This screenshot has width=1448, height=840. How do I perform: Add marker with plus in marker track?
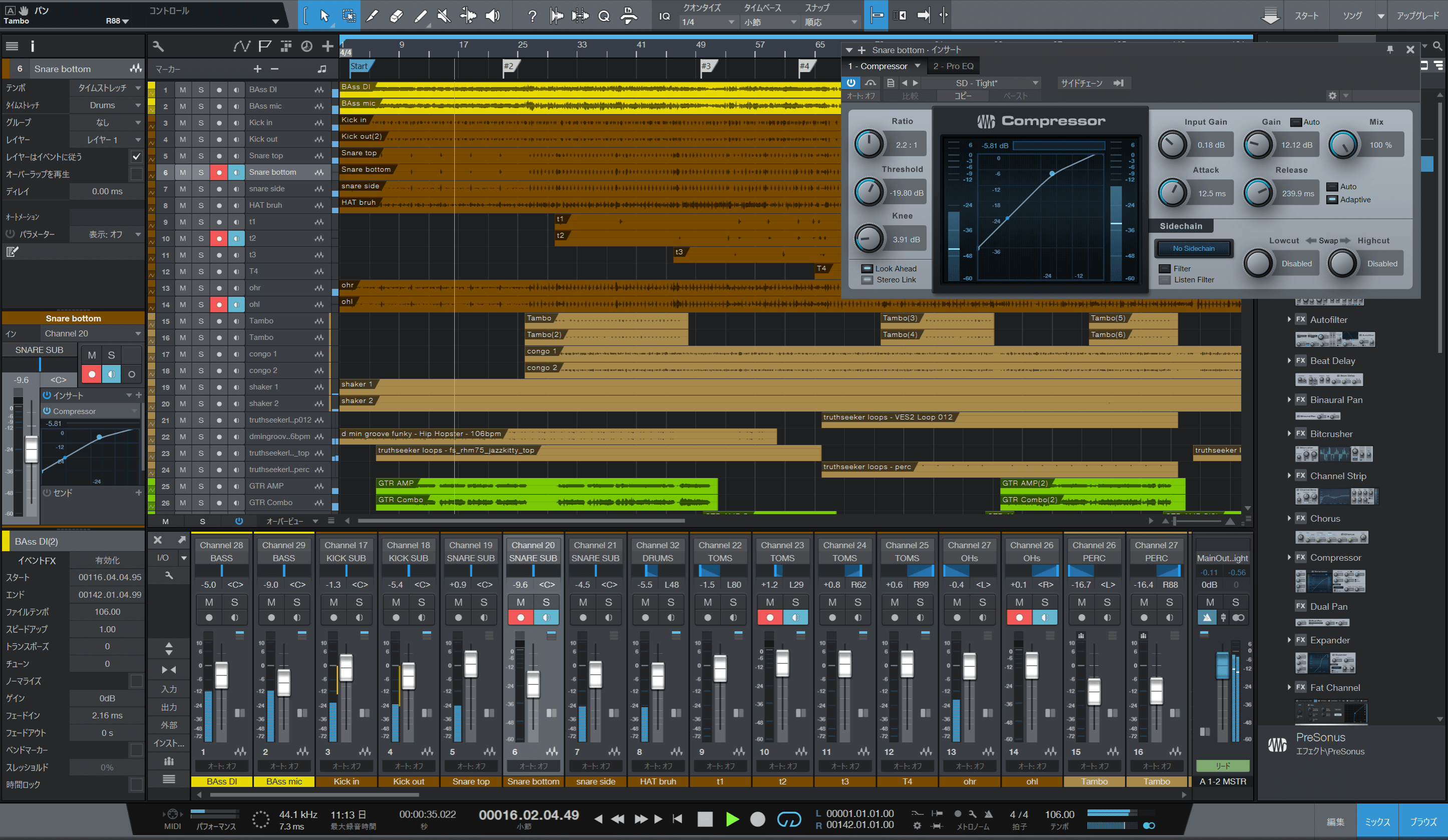257,69
